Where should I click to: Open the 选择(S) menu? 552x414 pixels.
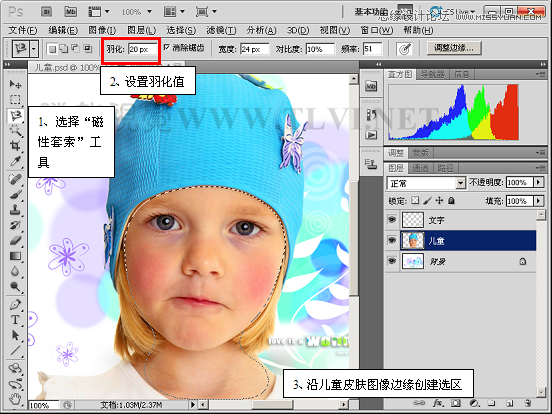181,31
